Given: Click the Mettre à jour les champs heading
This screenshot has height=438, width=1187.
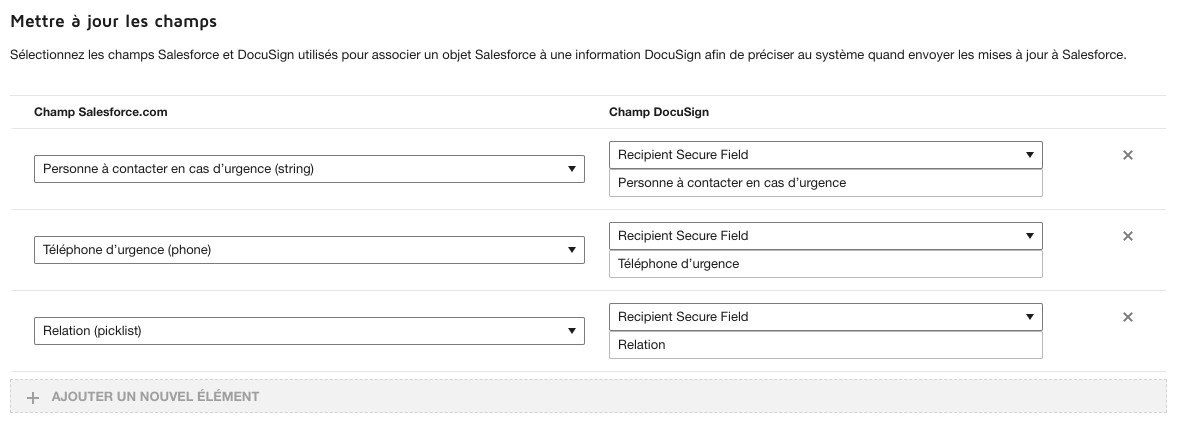Looking at the screenshot, I should (x=113, y=21).
